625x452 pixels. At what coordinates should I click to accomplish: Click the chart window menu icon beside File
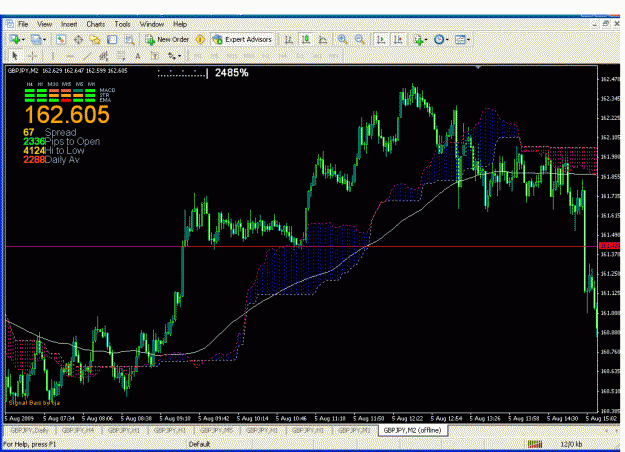click(x=9, y=24)
